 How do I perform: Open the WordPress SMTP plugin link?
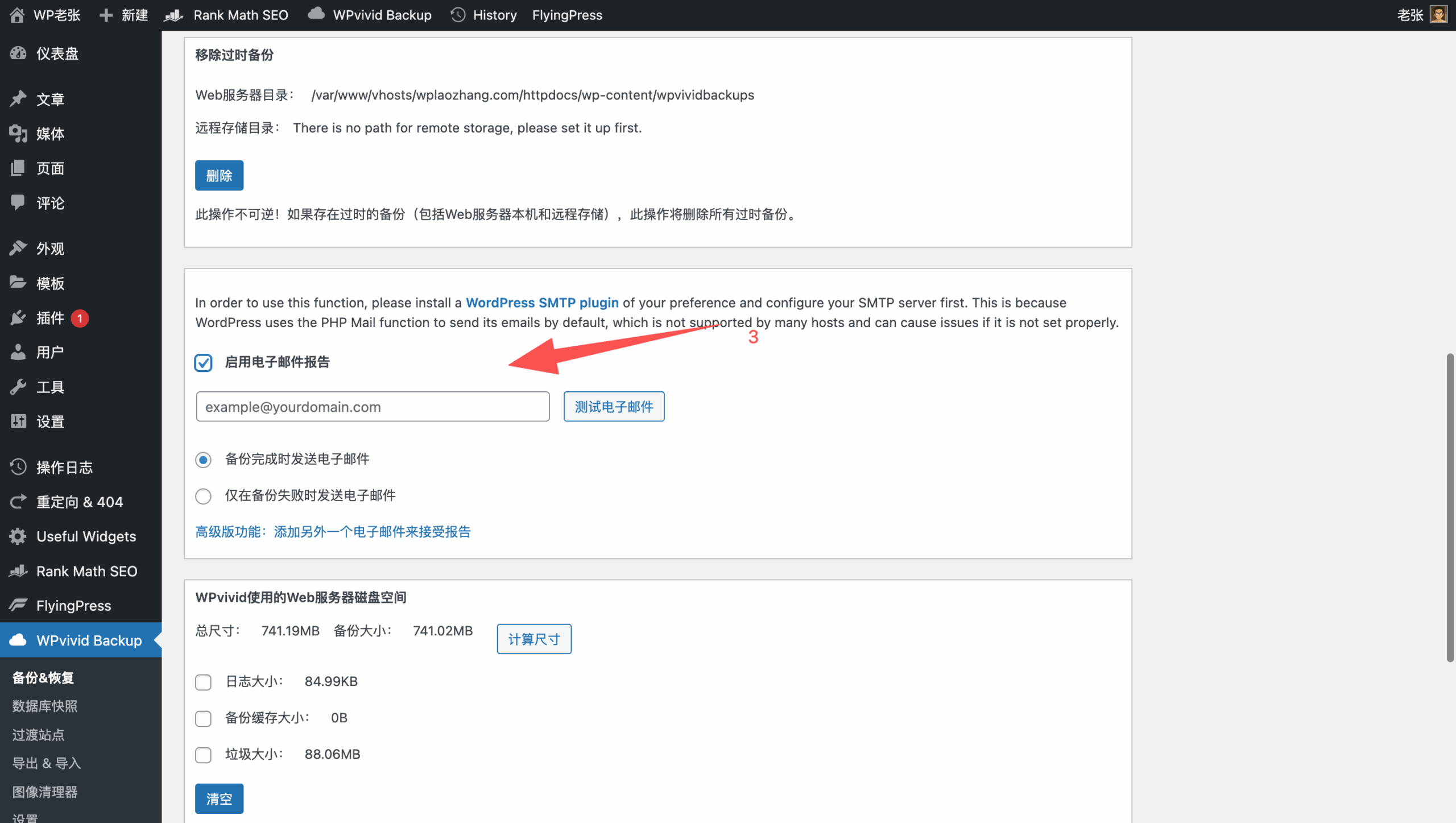[x=541, y=303]
